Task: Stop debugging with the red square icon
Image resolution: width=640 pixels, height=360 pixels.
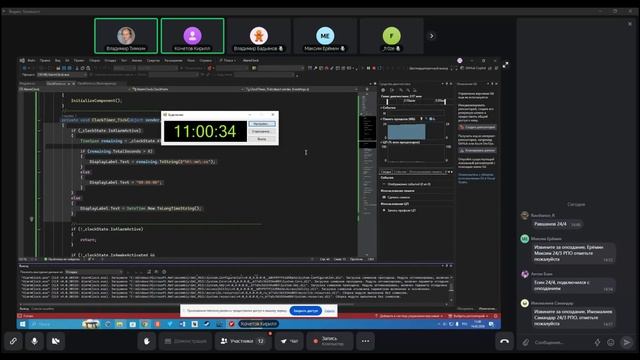Action: (x=374, y=68)
